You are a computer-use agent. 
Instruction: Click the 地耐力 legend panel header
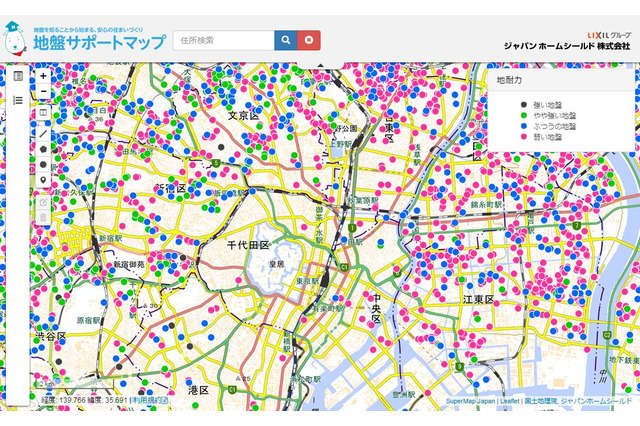tap(561, 80)
